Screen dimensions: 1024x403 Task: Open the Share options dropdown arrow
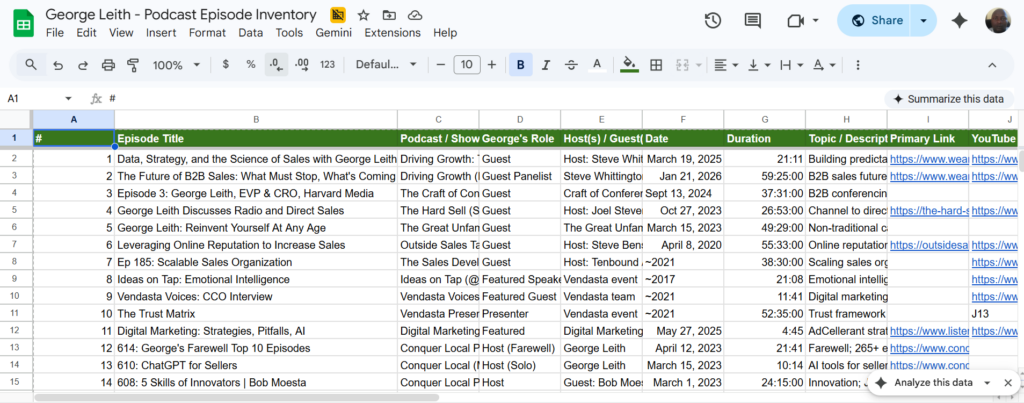click(x=923, y=21)
